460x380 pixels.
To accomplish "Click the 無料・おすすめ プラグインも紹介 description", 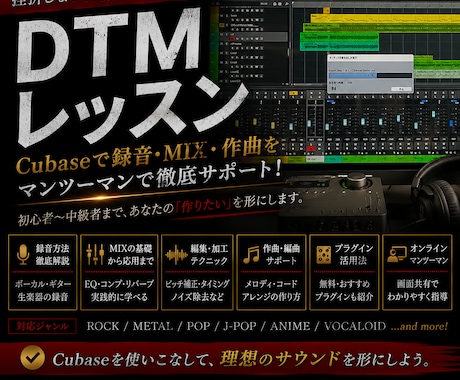I will 344,290.
